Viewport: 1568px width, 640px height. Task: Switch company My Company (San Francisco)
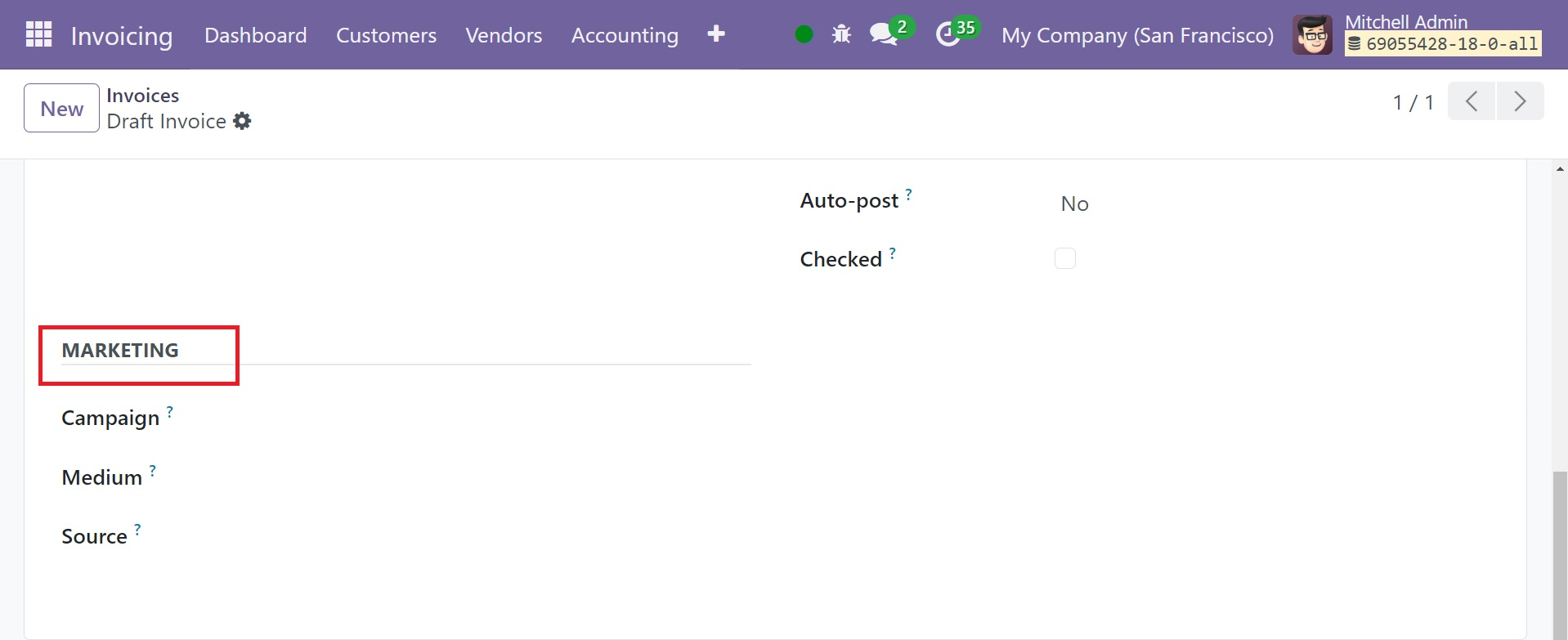pyautogui.click(x=1137, y=35)
